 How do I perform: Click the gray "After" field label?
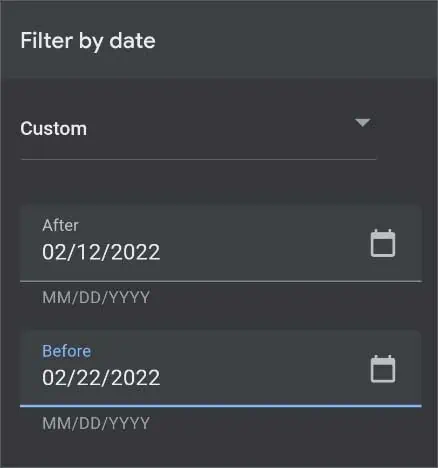60,225
